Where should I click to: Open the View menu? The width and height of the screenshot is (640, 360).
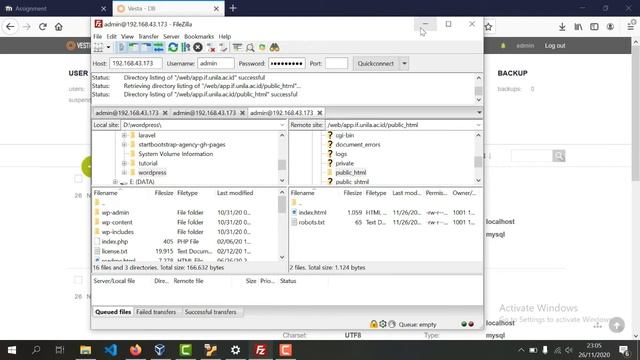tap(127, 36)
